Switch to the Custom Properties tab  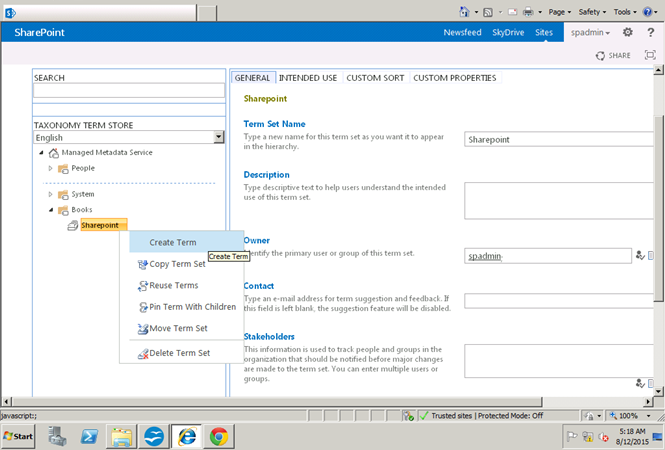click(x=455, y=78)
